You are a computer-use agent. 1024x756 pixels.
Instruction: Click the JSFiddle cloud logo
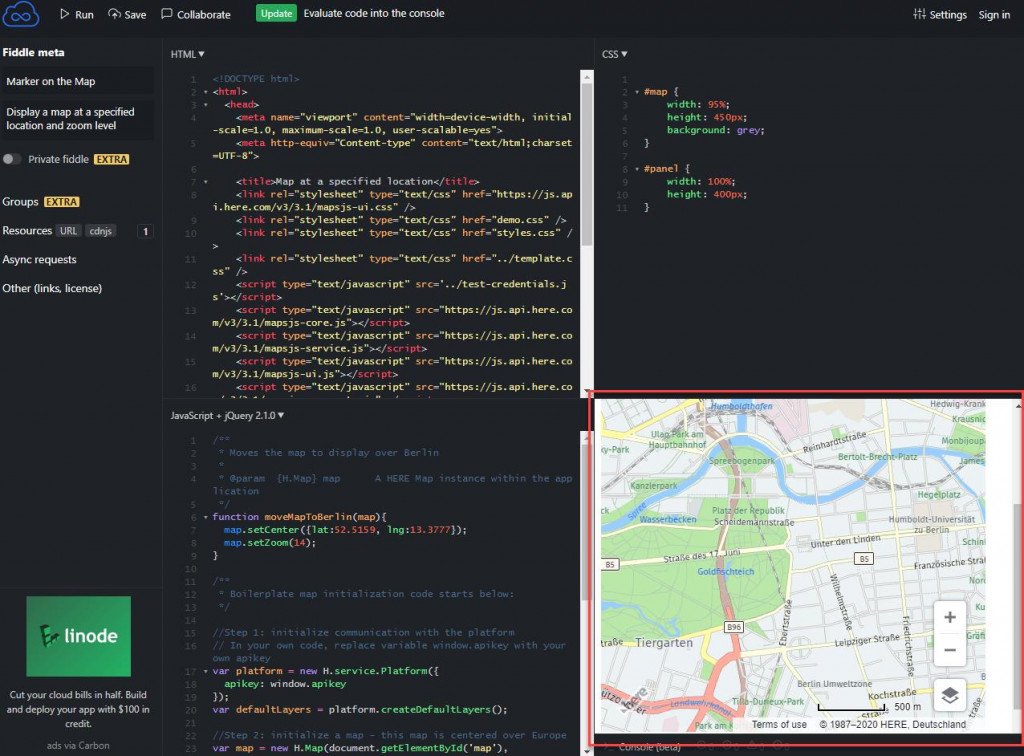click(x=20, y=14)
